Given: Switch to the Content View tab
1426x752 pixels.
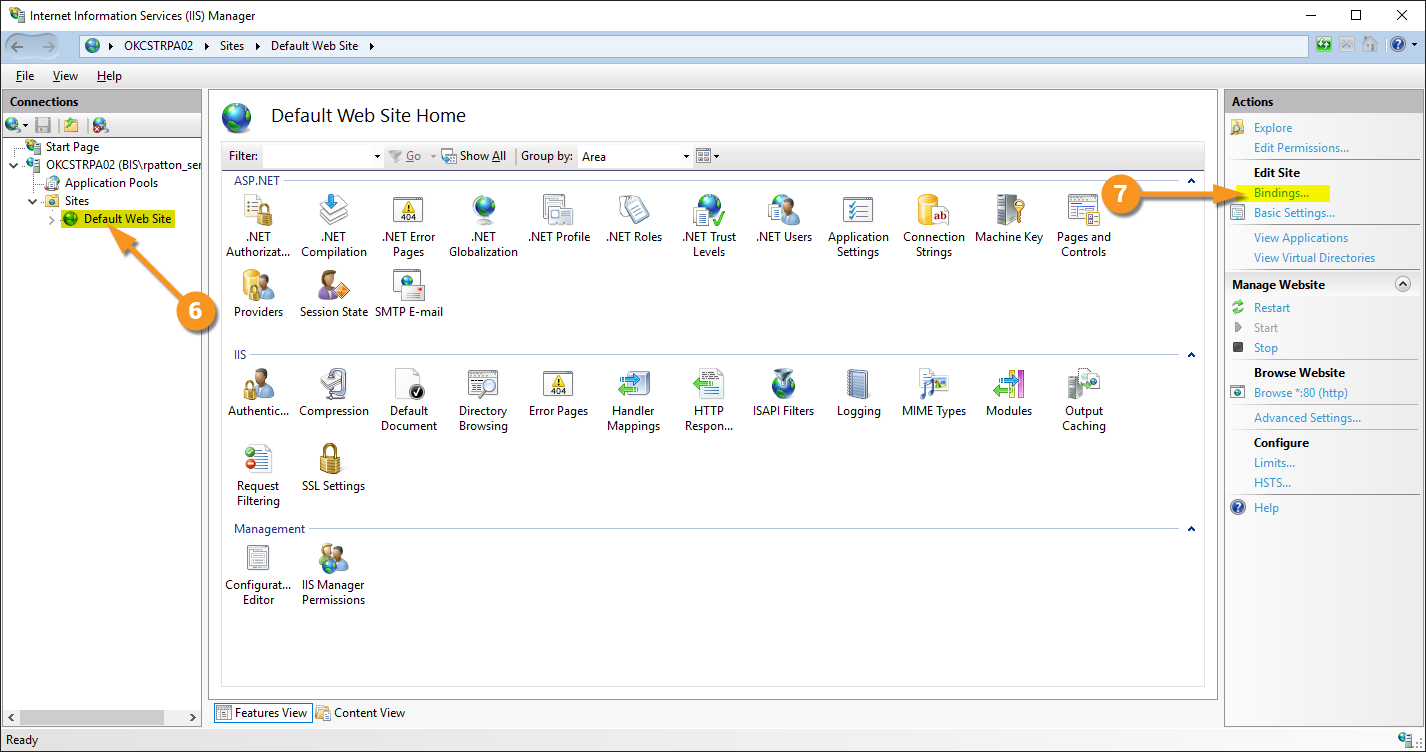Looking at the screenshot, I should (361, 713).
